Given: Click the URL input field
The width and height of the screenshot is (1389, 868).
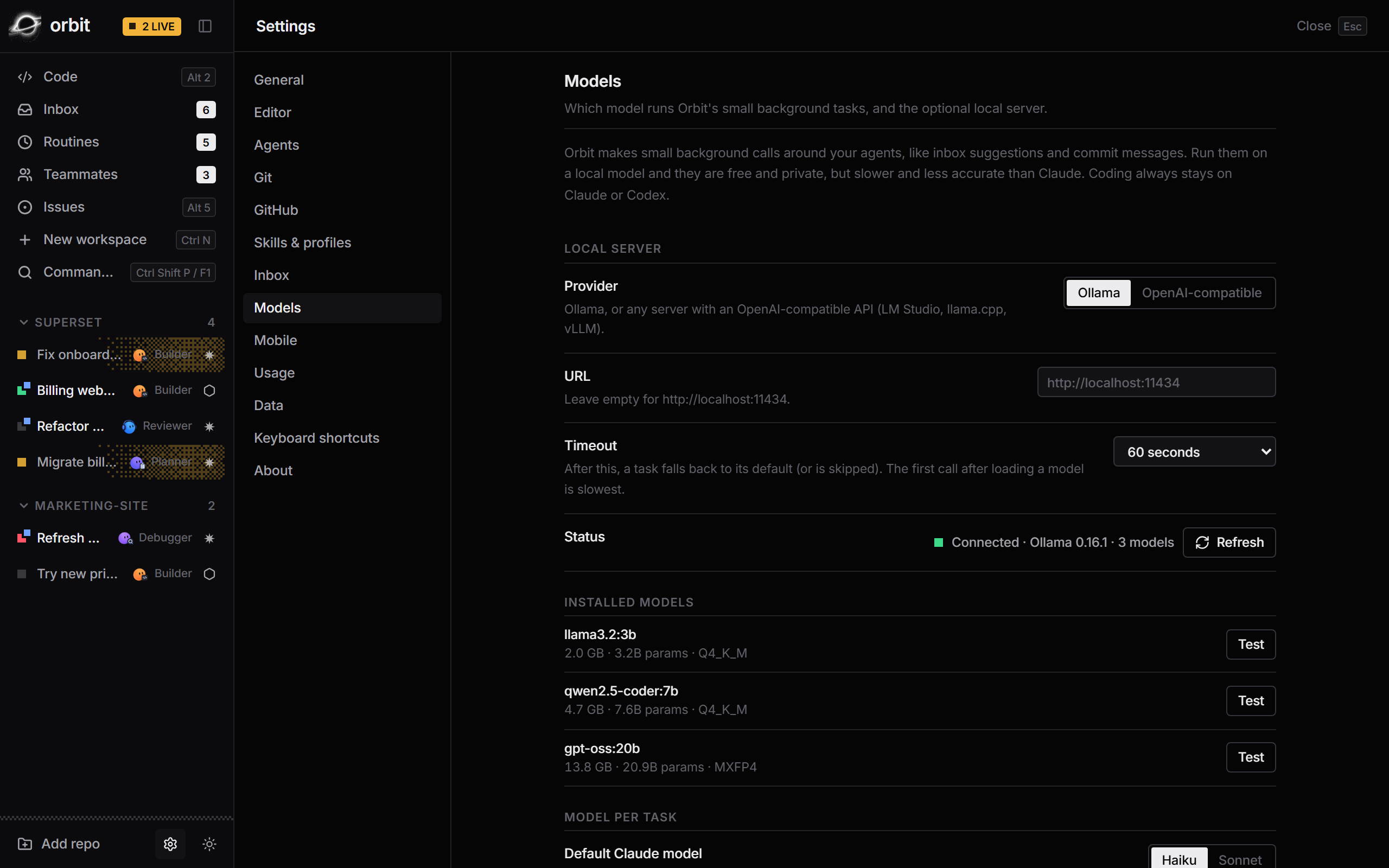Looking at the screenshot, I should (1156, 382).
